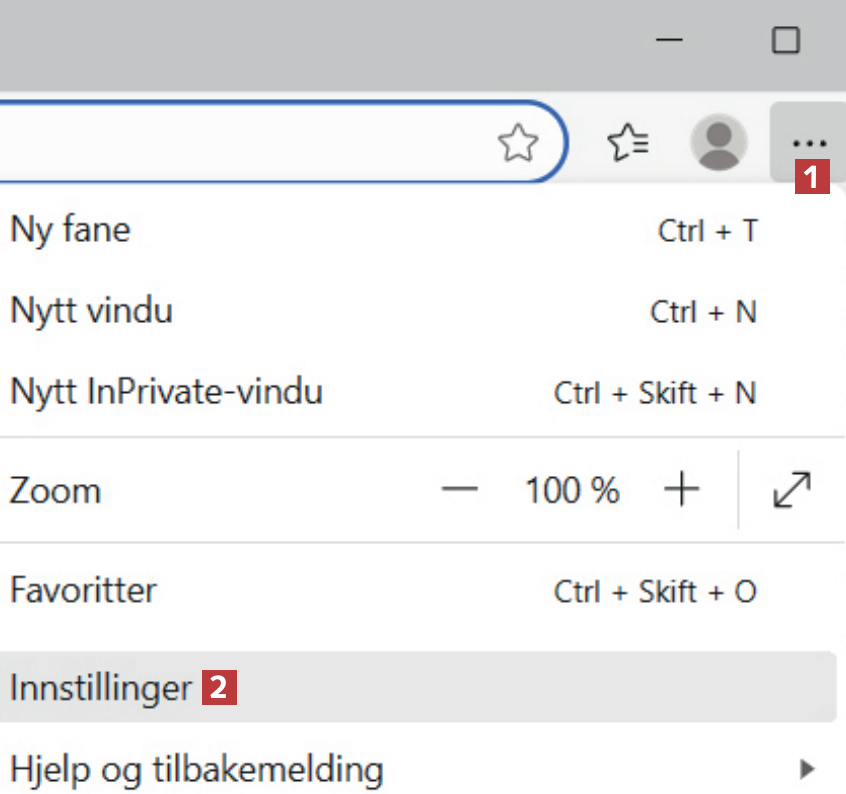
Task: Expand the Hjelp og tilbakemelding submenu arrow
Action: (806, 769)
